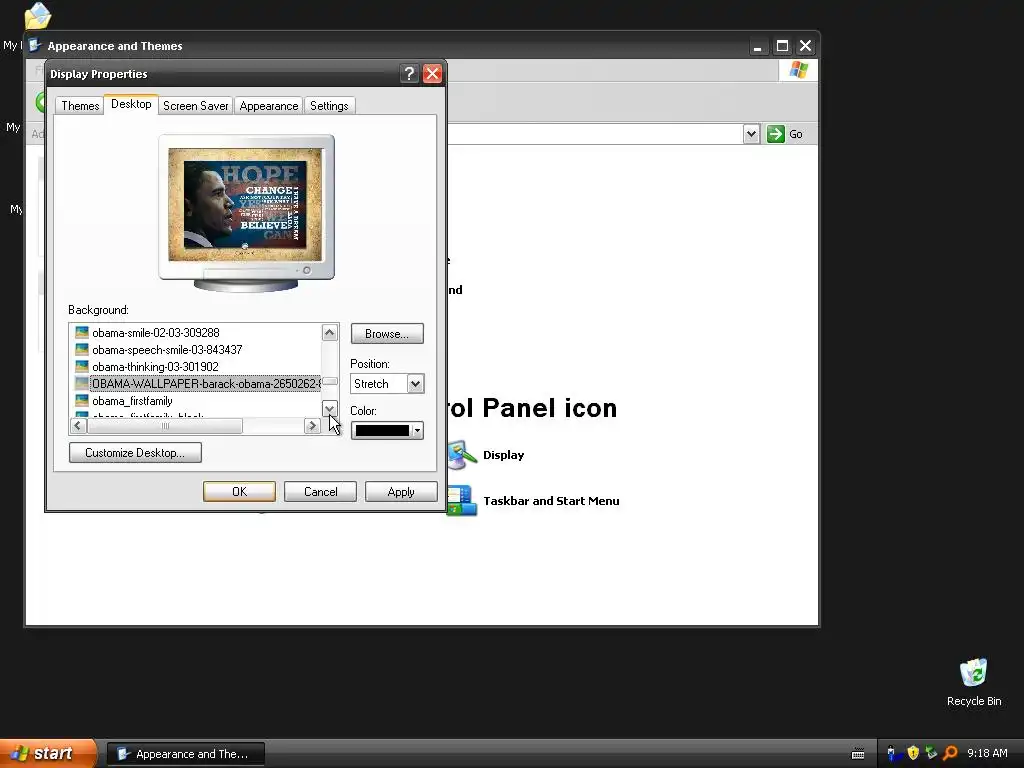Open the address bar dropdown arrow

pyautogui.click(x=751, y=134)
